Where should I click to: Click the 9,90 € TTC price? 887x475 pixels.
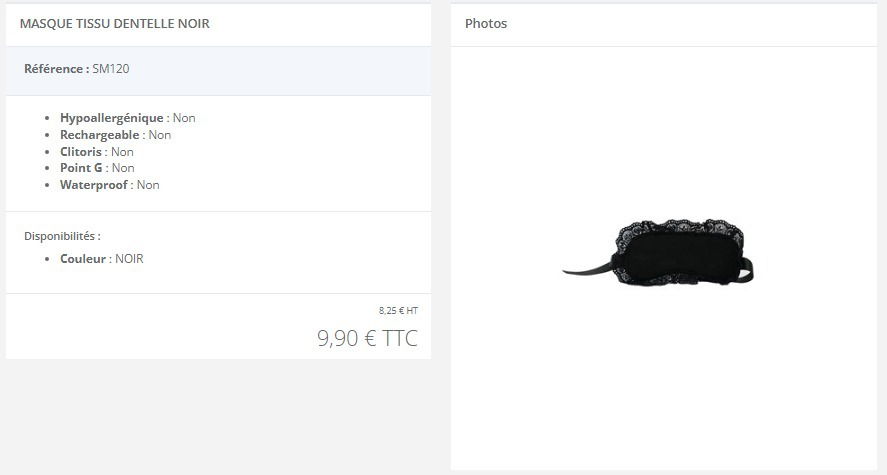(367, 338)
